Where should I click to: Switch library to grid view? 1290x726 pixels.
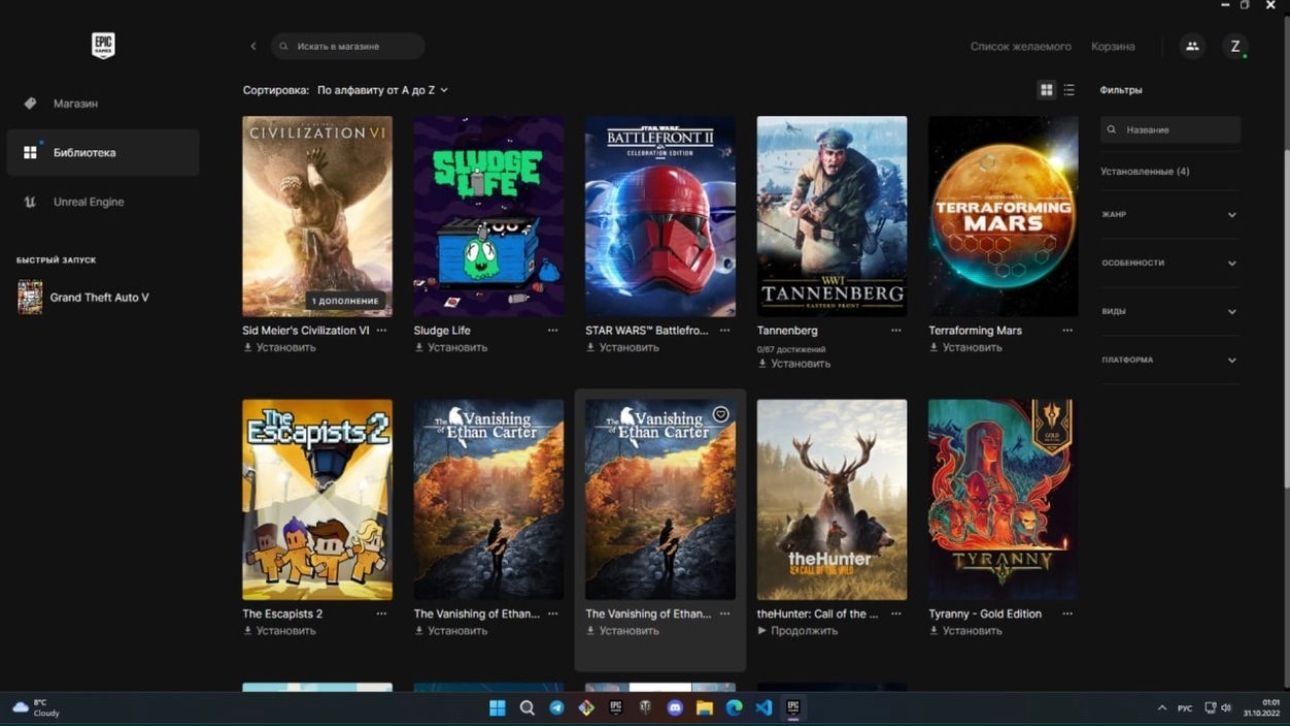pos(1046,90)
